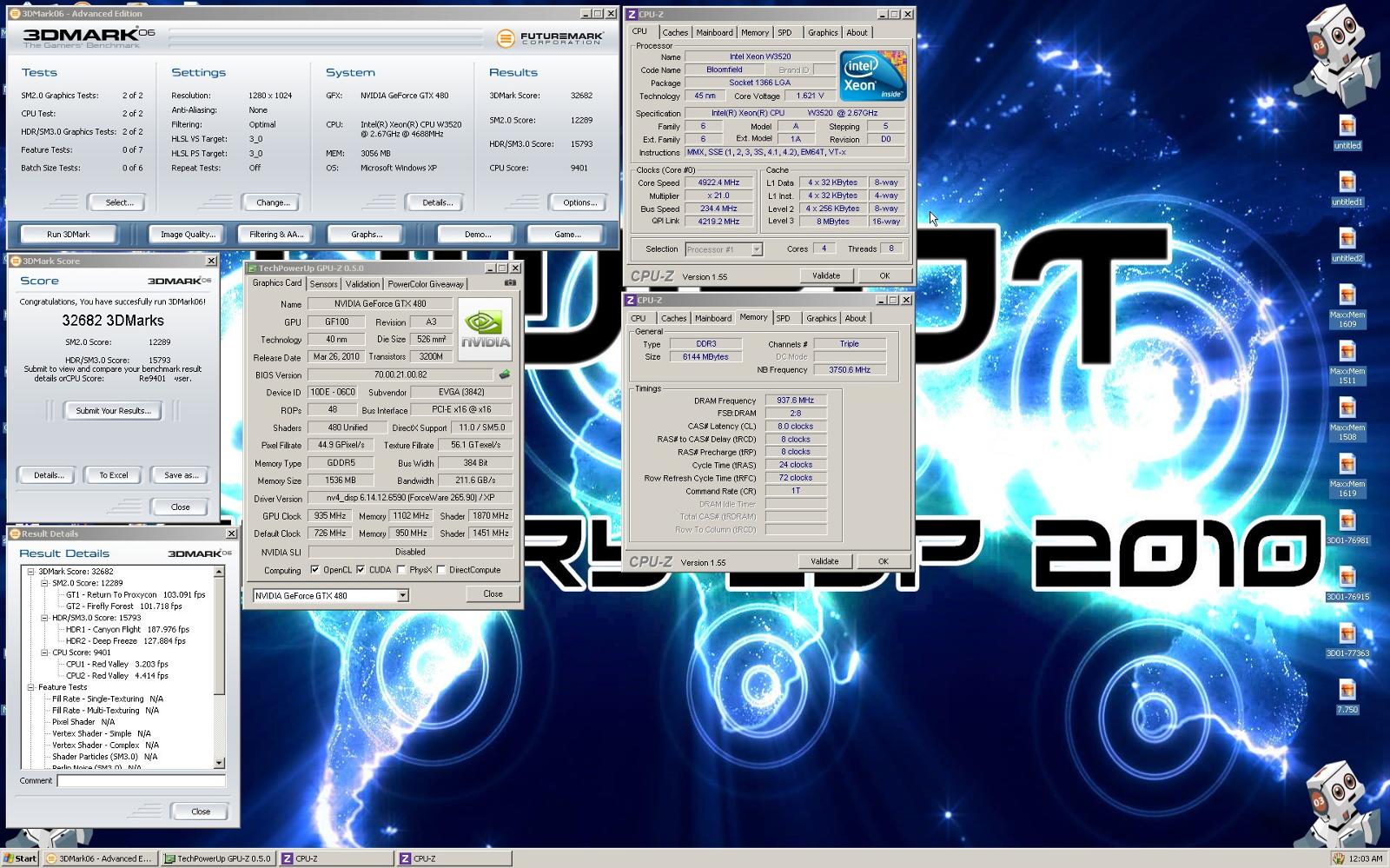The image size is (1390, 868).
Task: Click GPU-Z screenshot camera icon
Action: point(510,283)
